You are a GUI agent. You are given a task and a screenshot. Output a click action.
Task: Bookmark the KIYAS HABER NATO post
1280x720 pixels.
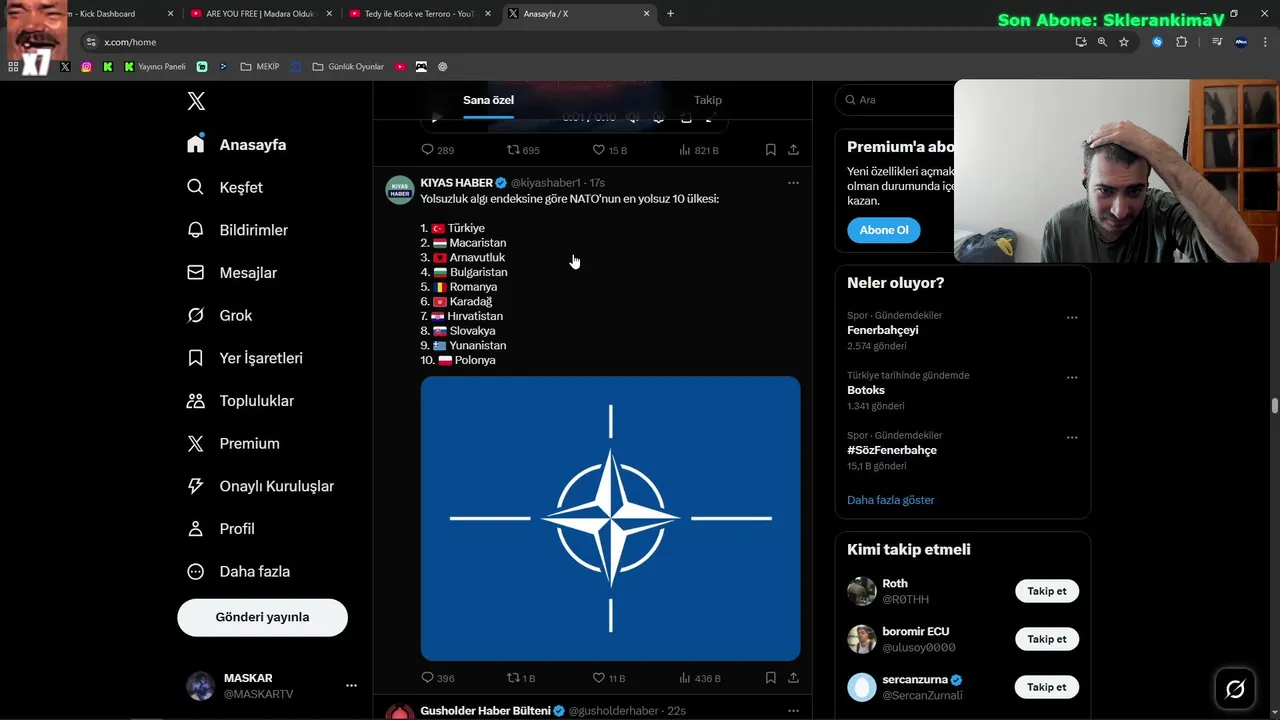[x=770, y=678]
